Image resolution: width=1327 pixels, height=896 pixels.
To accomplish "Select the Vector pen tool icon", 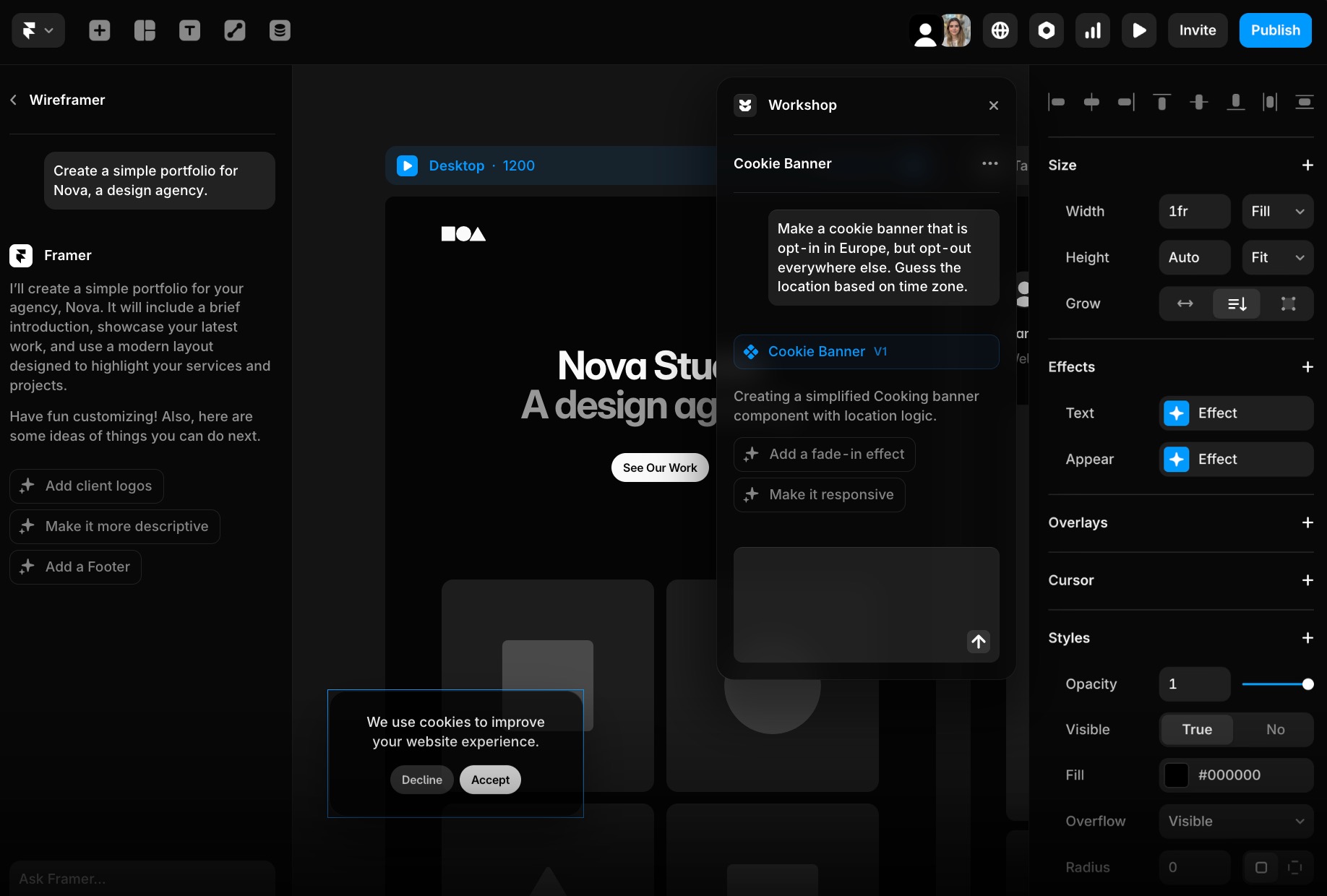I will point(235,30).
